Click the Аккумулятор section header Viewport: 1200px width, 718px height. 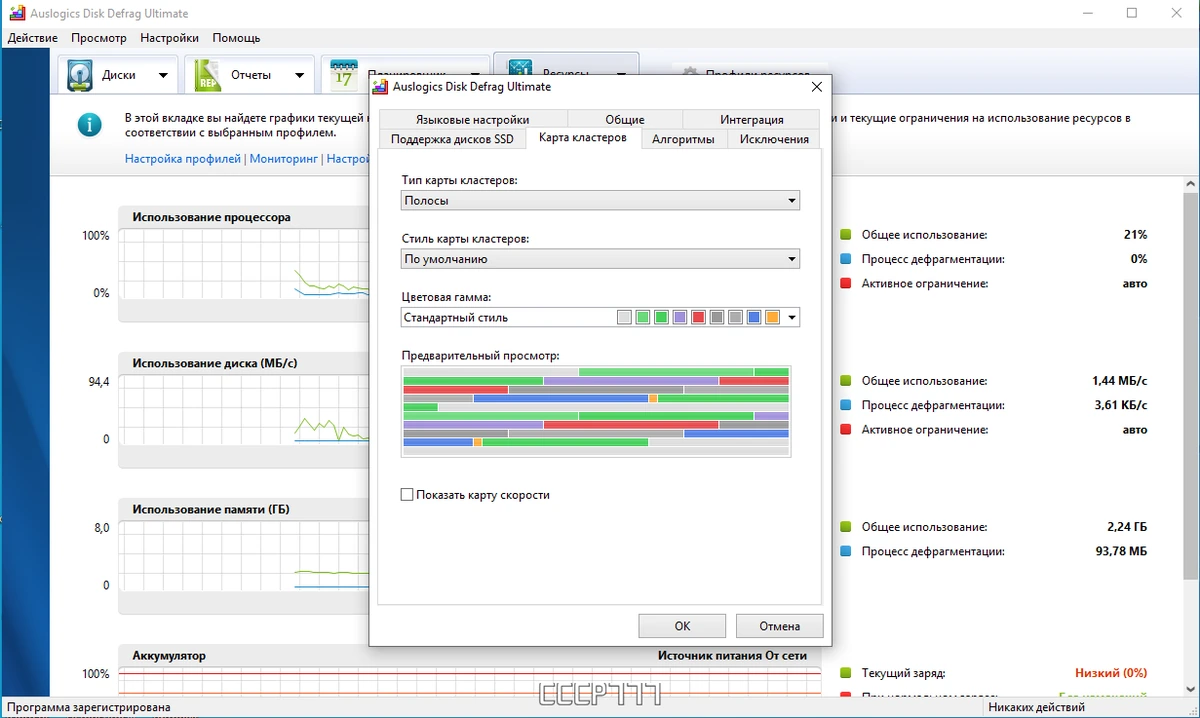[169, 656]
